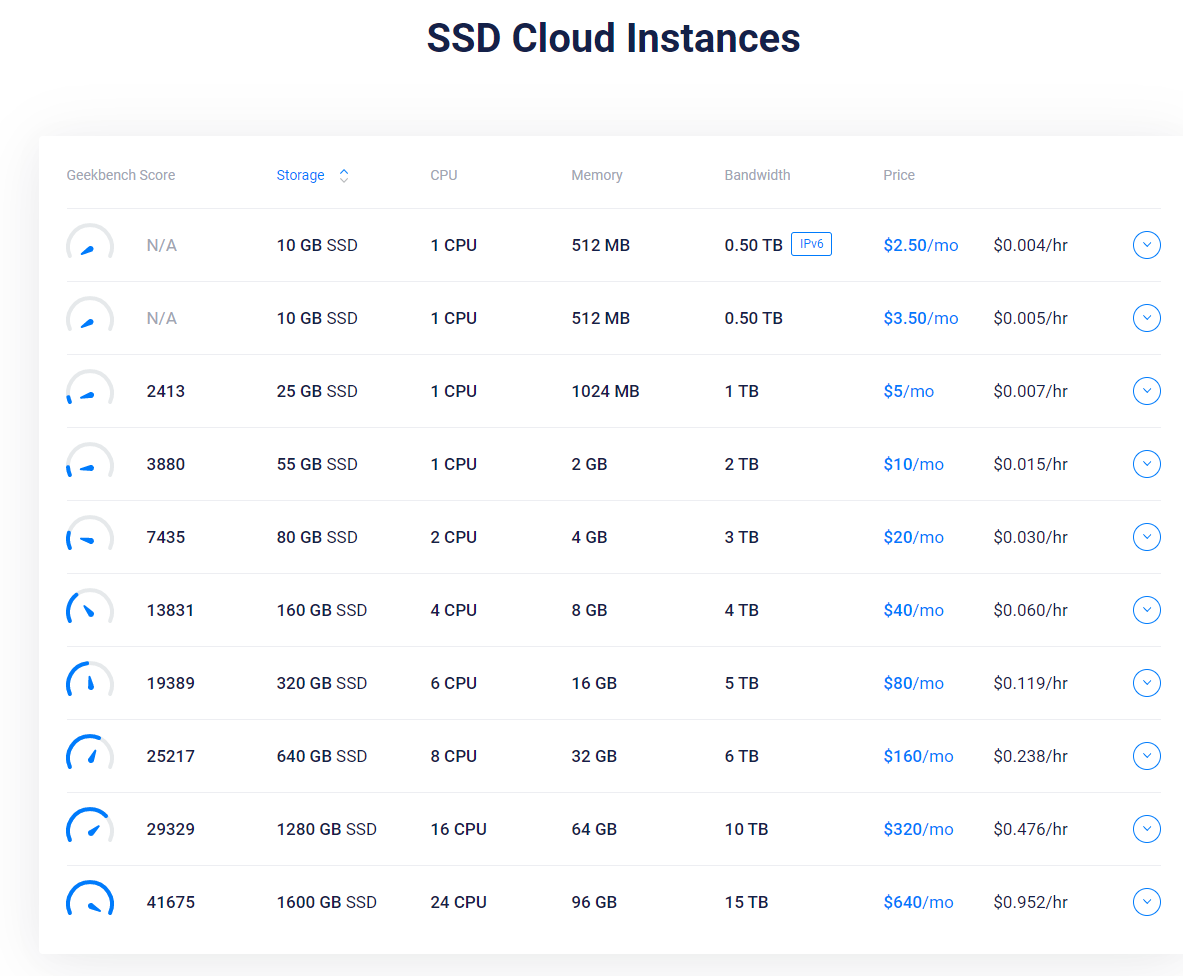Click the IPv6 badge on first plan
The image size is (1183, 976).
(811, 244)
